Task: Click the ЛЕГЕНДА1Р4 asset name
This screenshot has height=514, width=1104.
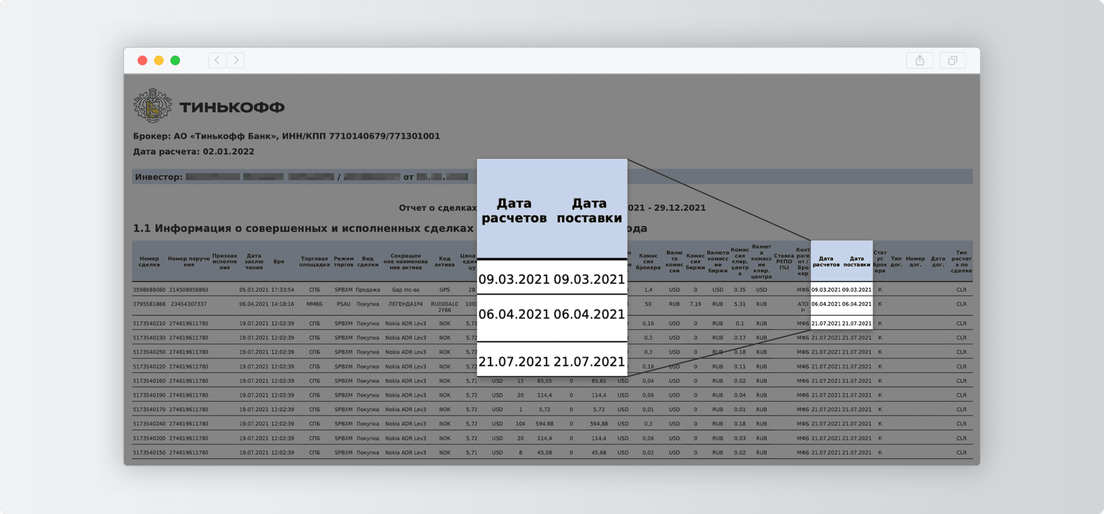Action: pyautogui.click(x=406, y=304)
